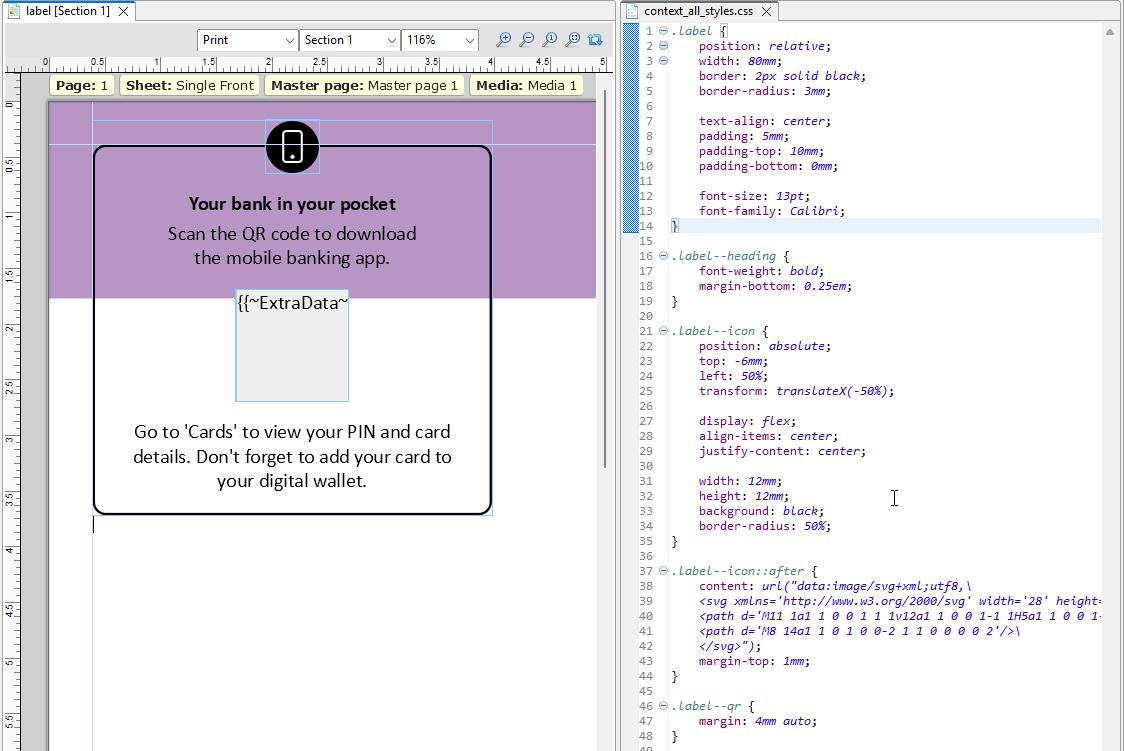
Task: Open the Section 1 dropdown
Action: [x=349, y=40]
